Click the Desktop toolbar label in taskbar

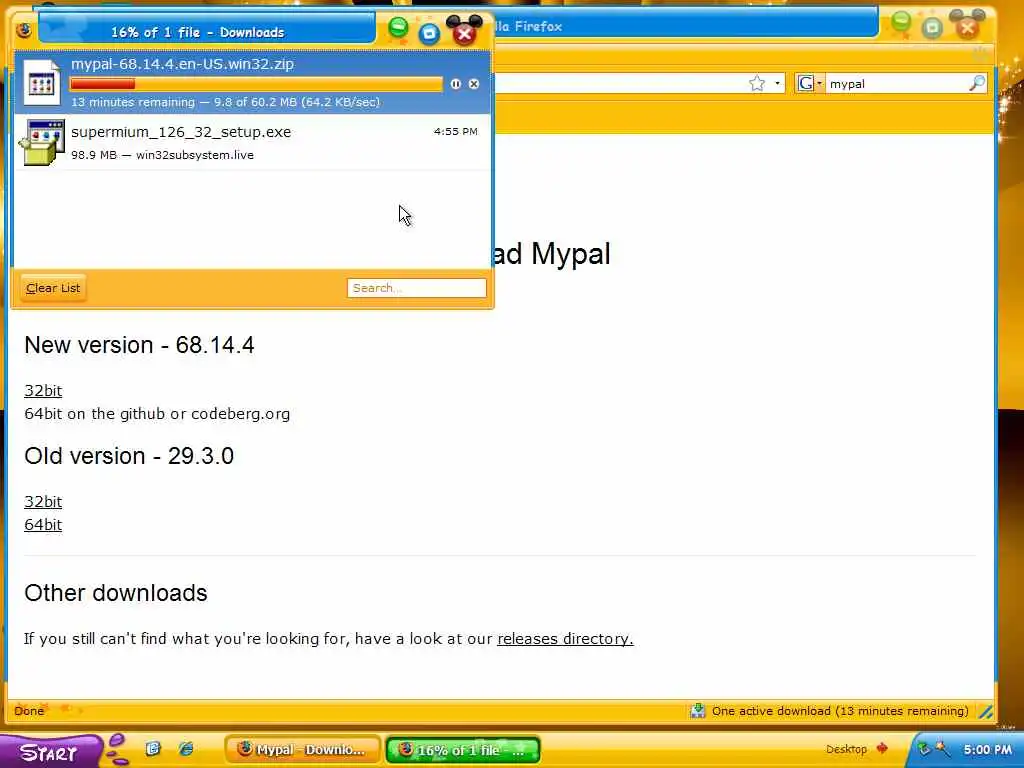pos(846,749)
